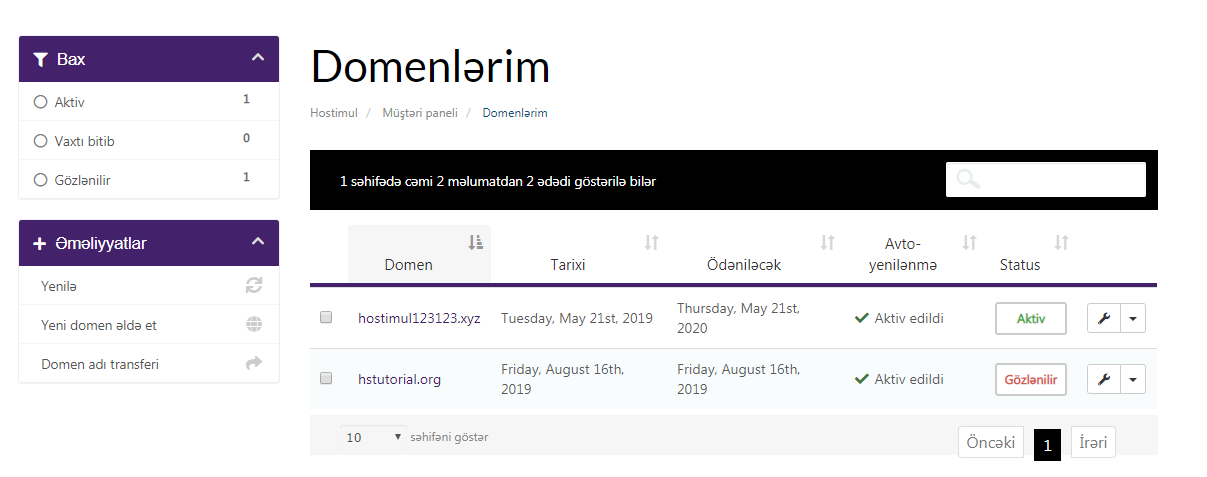Click the globe icon for new domain
This screenshot has height=477, width=1207.
(x=254, y=325)
